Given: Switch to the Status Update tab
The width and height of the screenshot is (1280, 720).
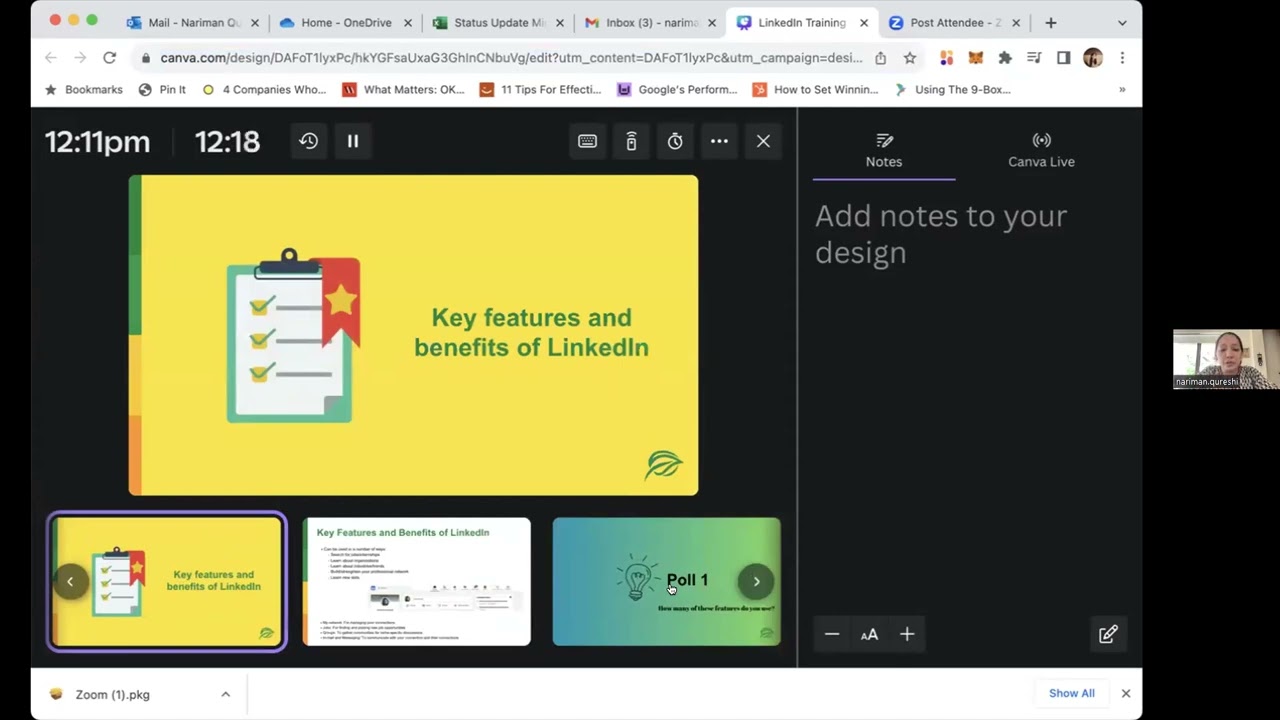Looking at the screenshot, I should point(498,22).
